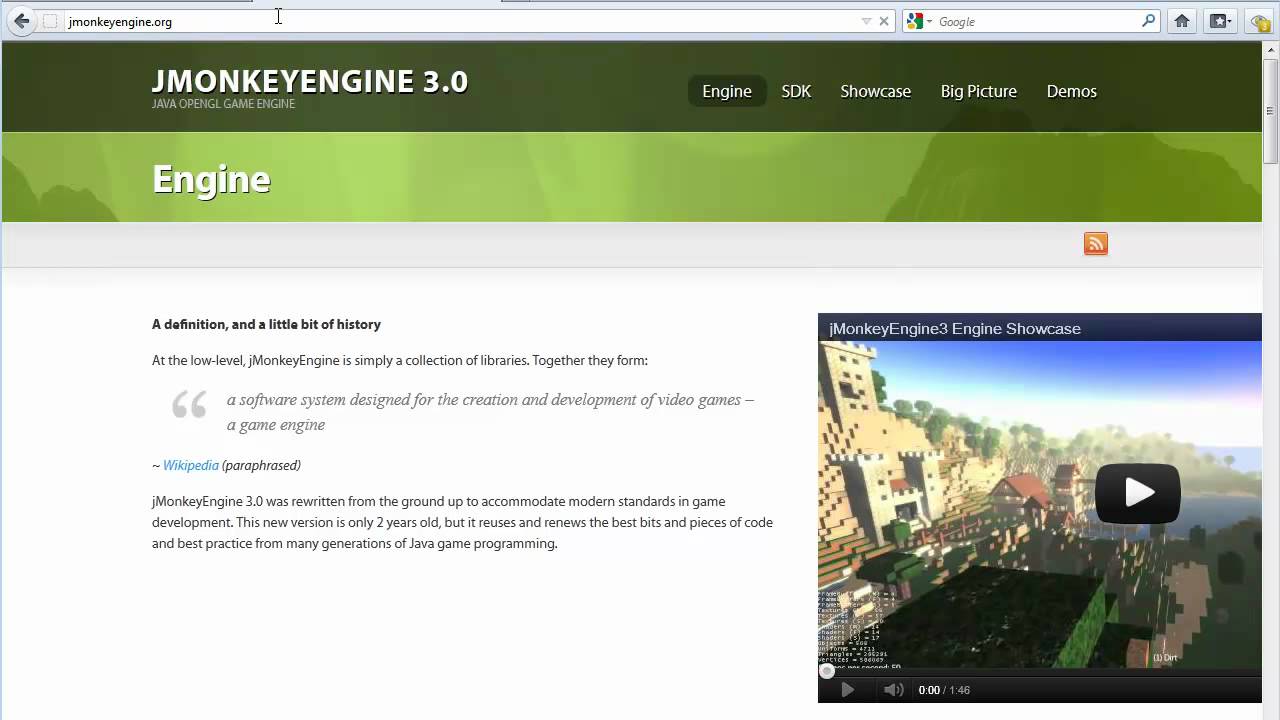Click the JAVA OPENGL GAME ENGINE tagline
This screenshot has height=720, width=1280.
[223, 104]
